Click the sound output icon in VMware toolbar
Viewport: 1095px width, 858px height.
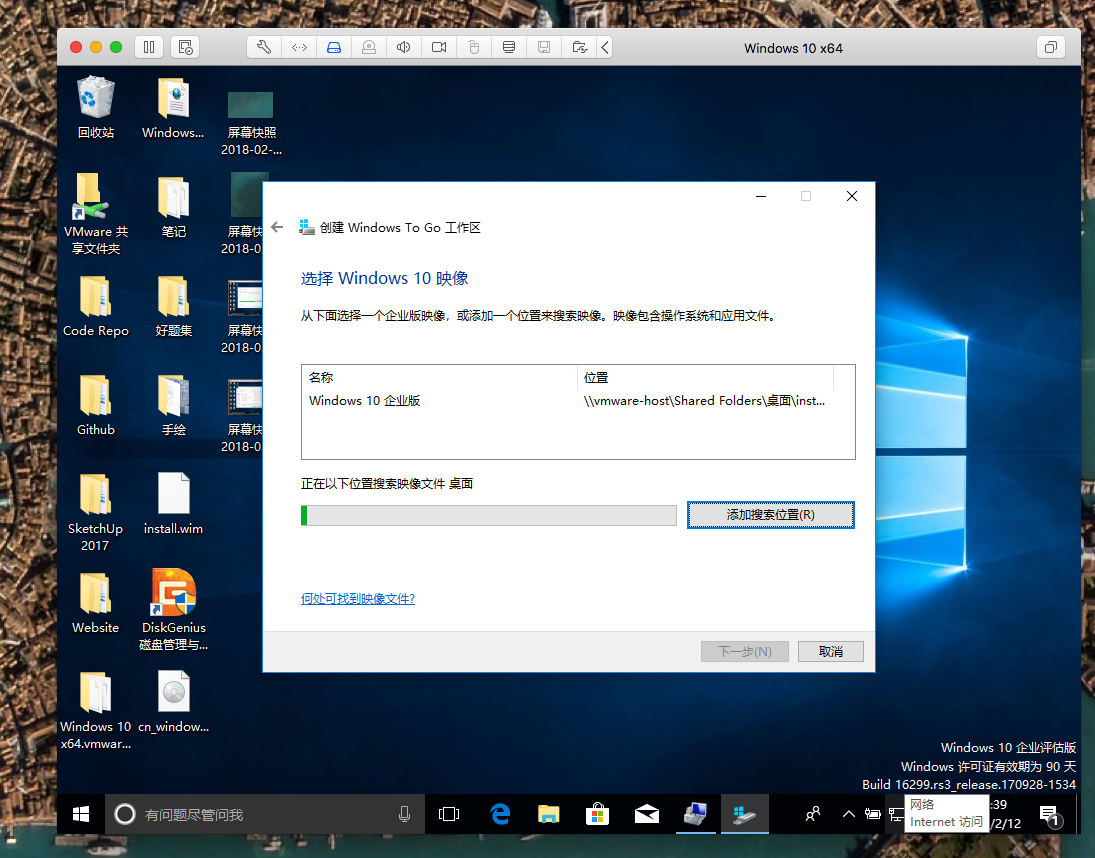[x=403, y=46]
